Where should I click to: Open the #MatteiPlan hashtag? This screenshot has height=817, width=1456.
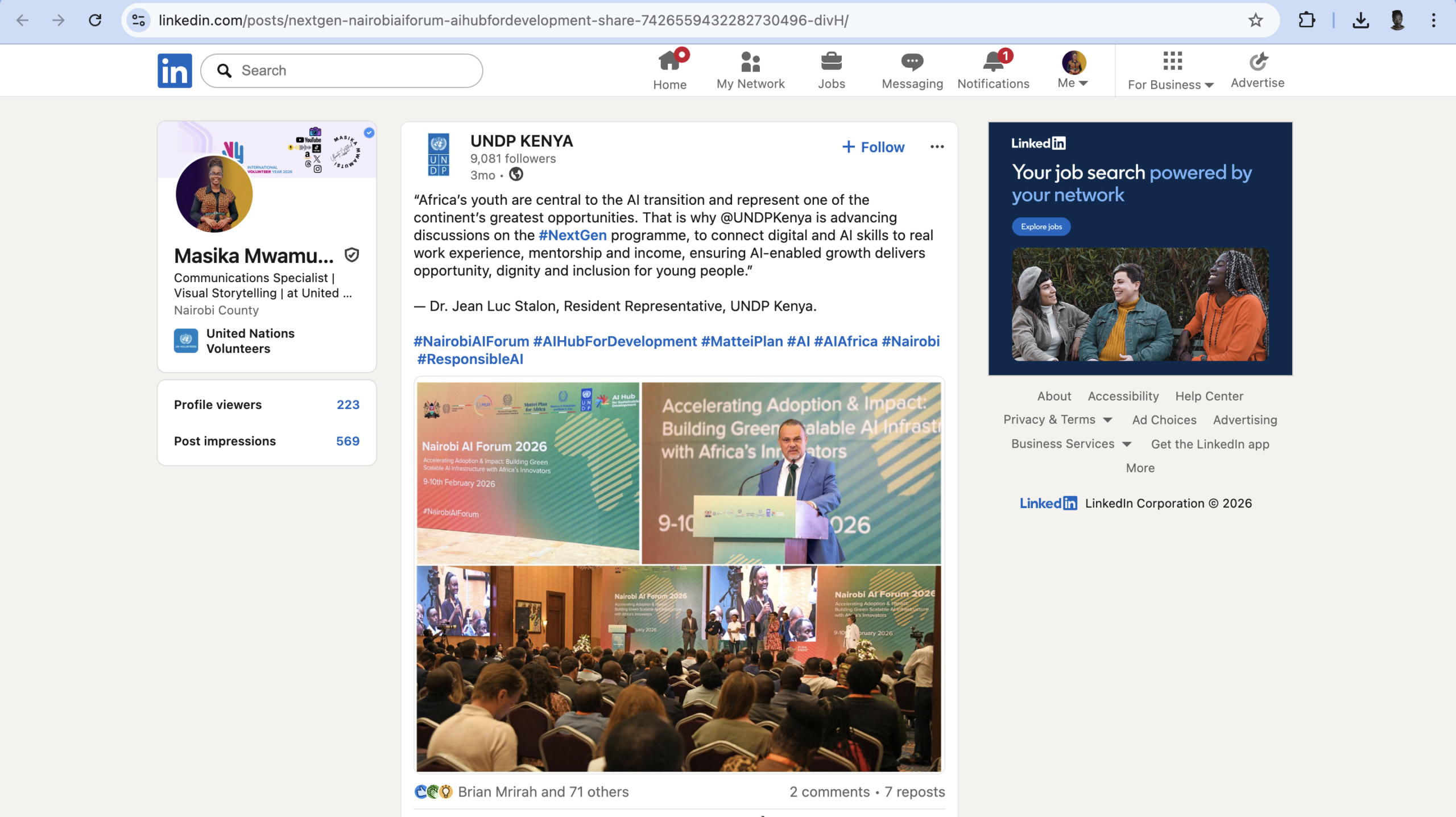click(742, 341)
